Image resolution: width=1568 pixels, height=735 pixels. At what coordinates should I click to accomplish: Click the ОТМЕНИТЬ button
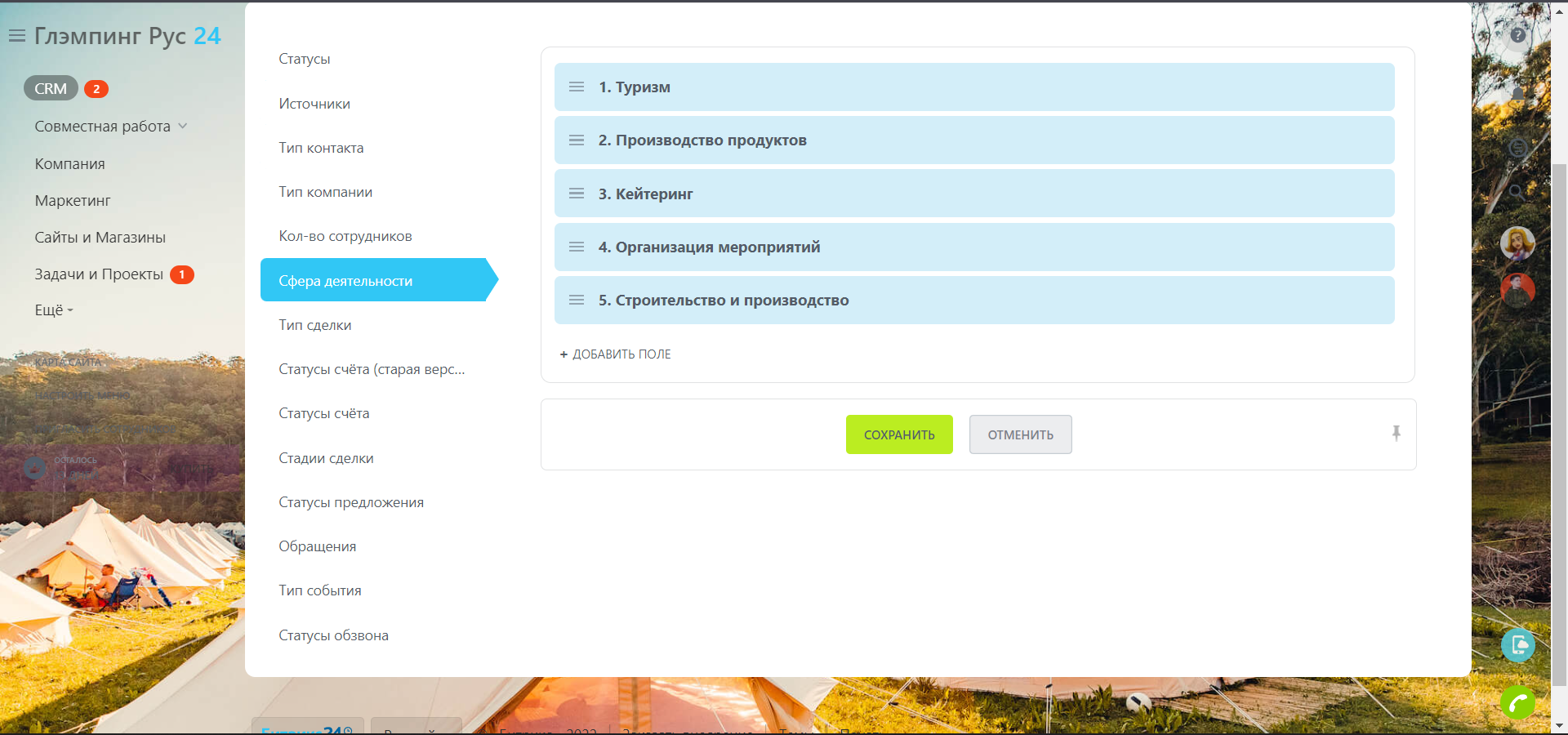coord(1021,434)
